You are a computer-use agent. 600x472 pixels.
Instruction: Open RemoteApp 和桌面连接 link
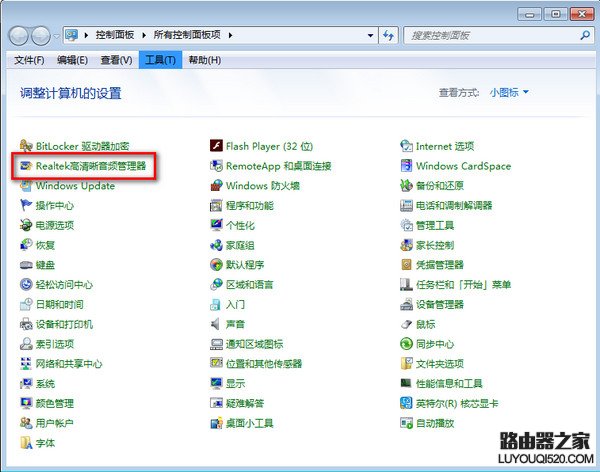tap(279, 166)
